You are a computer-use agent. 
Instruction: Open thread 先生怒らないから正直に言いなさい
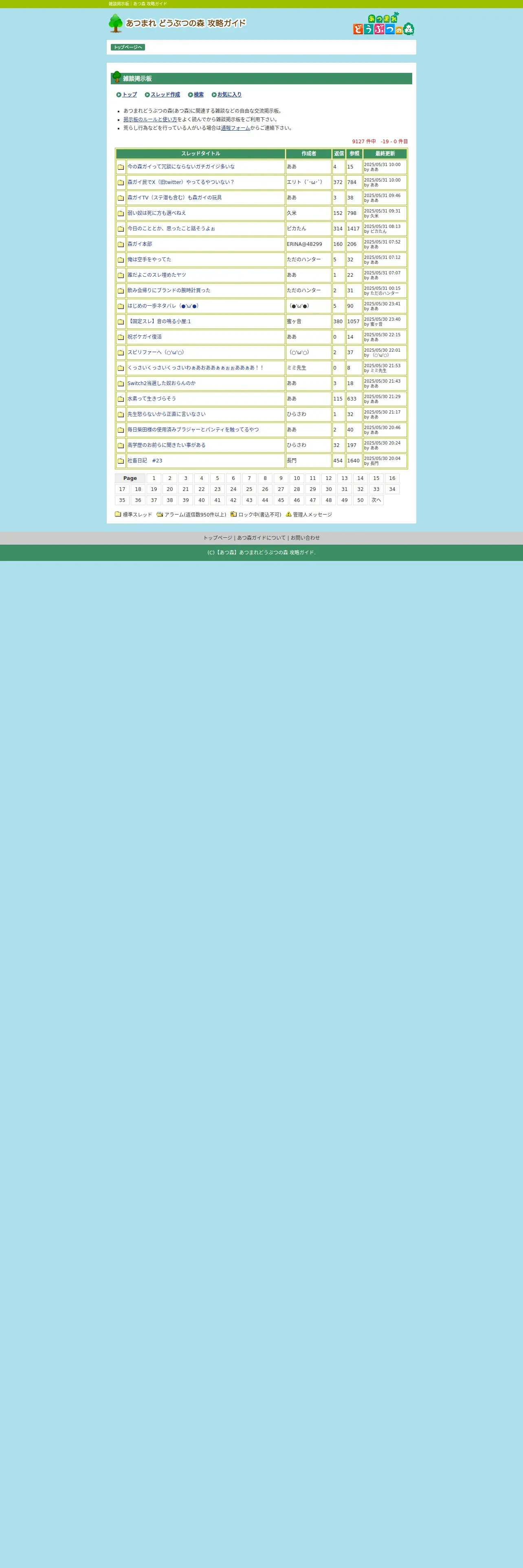pos(166,414)
